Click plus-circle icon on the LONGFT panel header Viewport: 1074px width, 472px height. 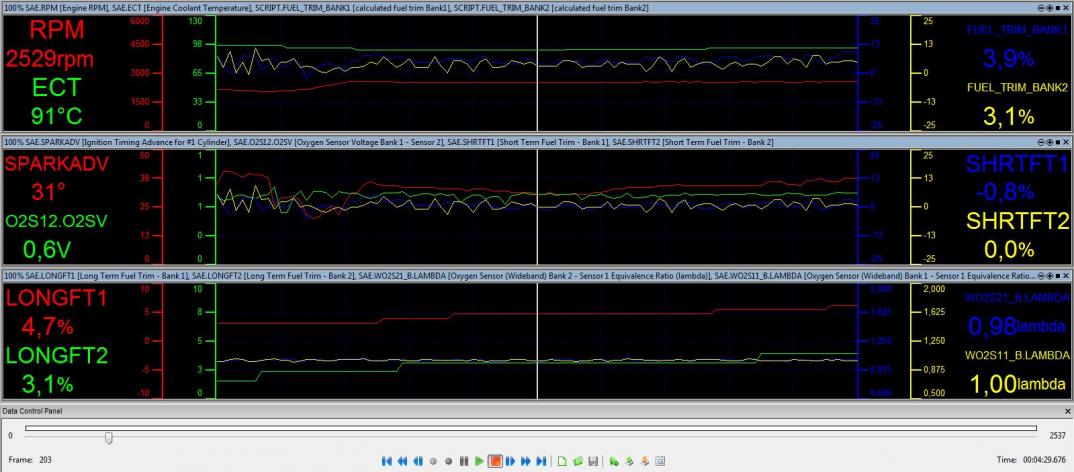[1049, 275]
